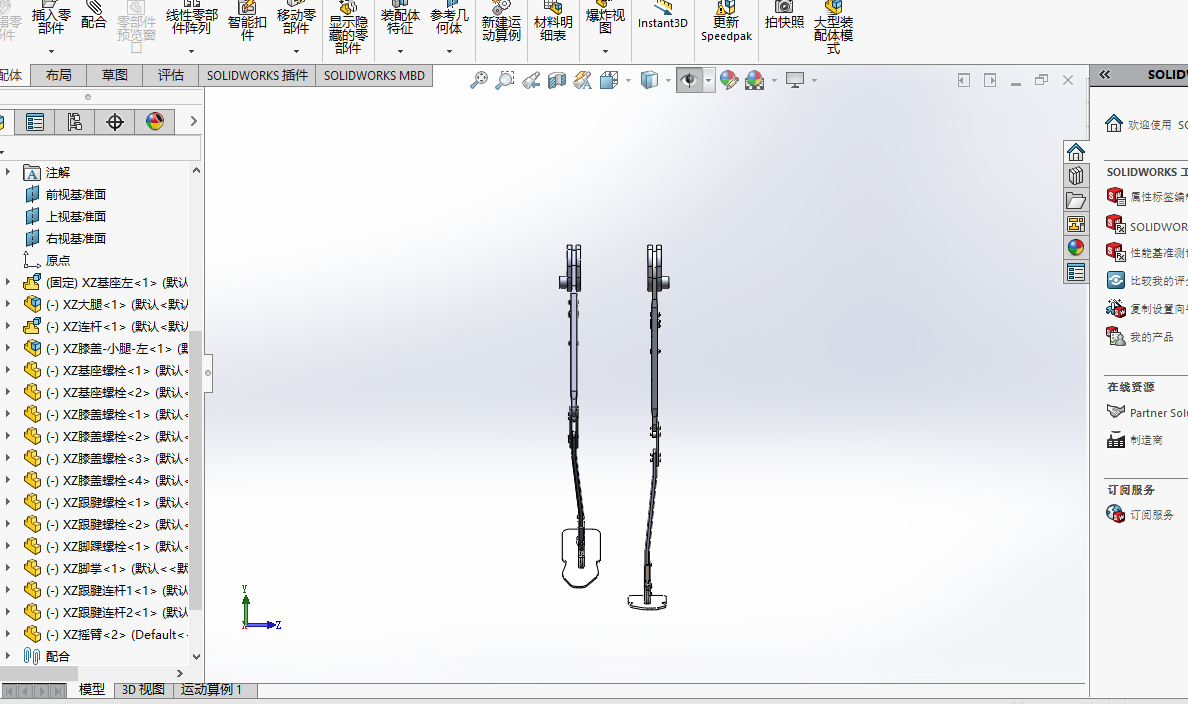Expand the 注解 annotations tree node
Viewport: 1188px width, 704px height.
8,172
